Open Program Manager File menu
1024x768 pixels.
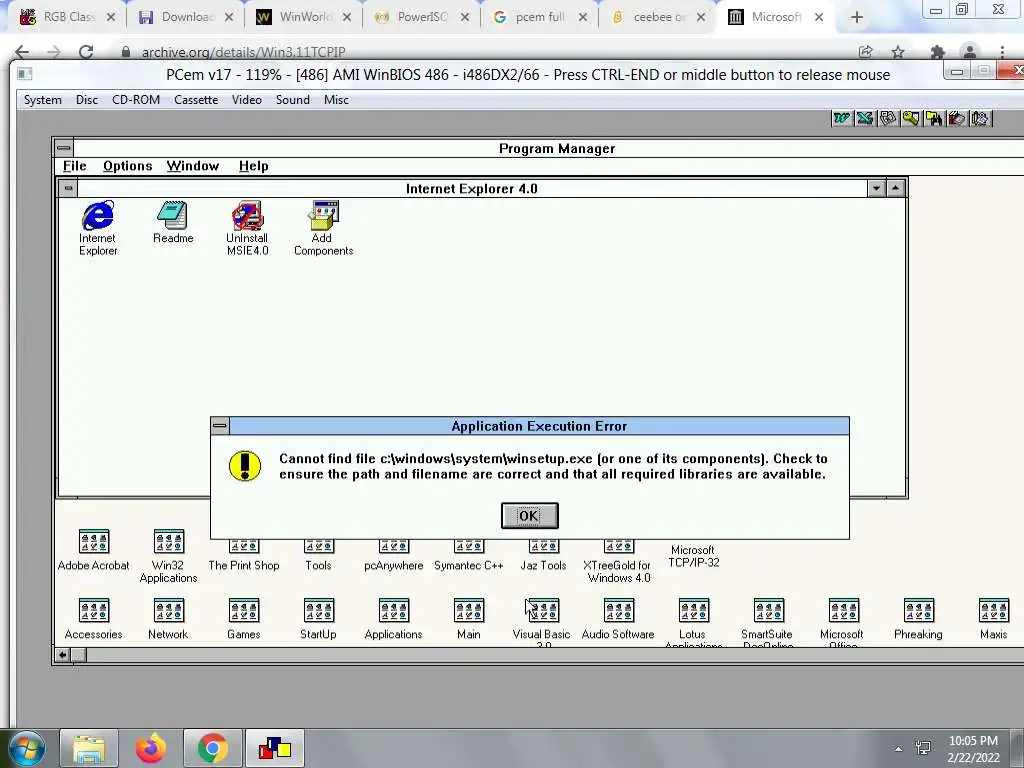tap(74, 166)
